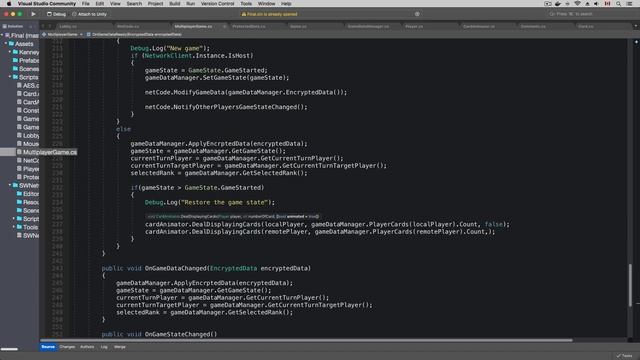Collapse the Final solution node
This screenshot has height=360, width=640.
[x=2, y=36]
